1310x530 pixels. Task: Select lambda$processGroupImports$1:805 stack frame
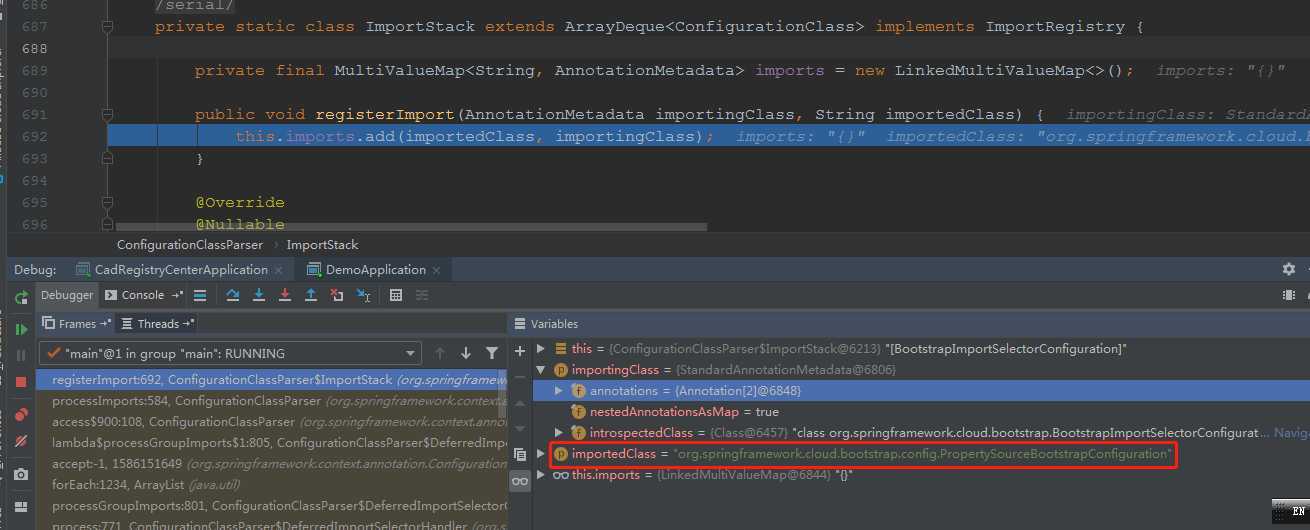point(271,443)
